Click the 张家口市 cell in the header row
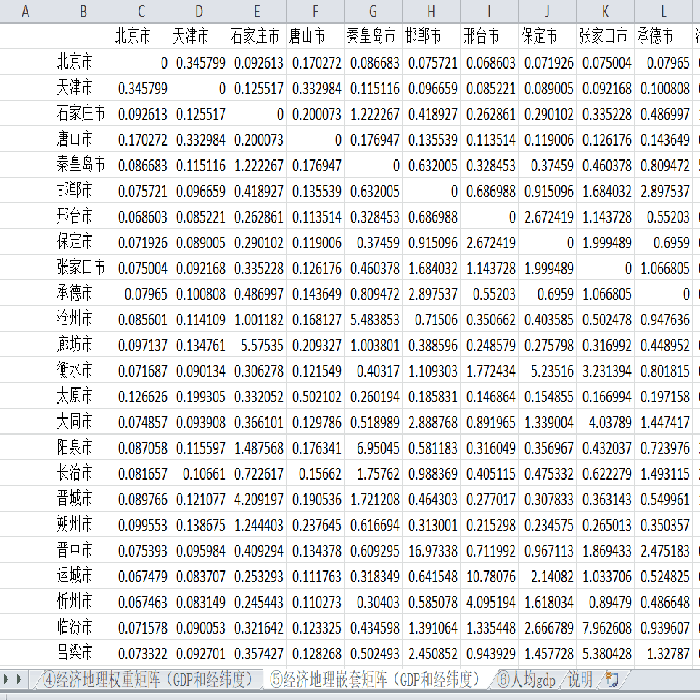Viewport: 700px width, 700px height. point(605,36)
